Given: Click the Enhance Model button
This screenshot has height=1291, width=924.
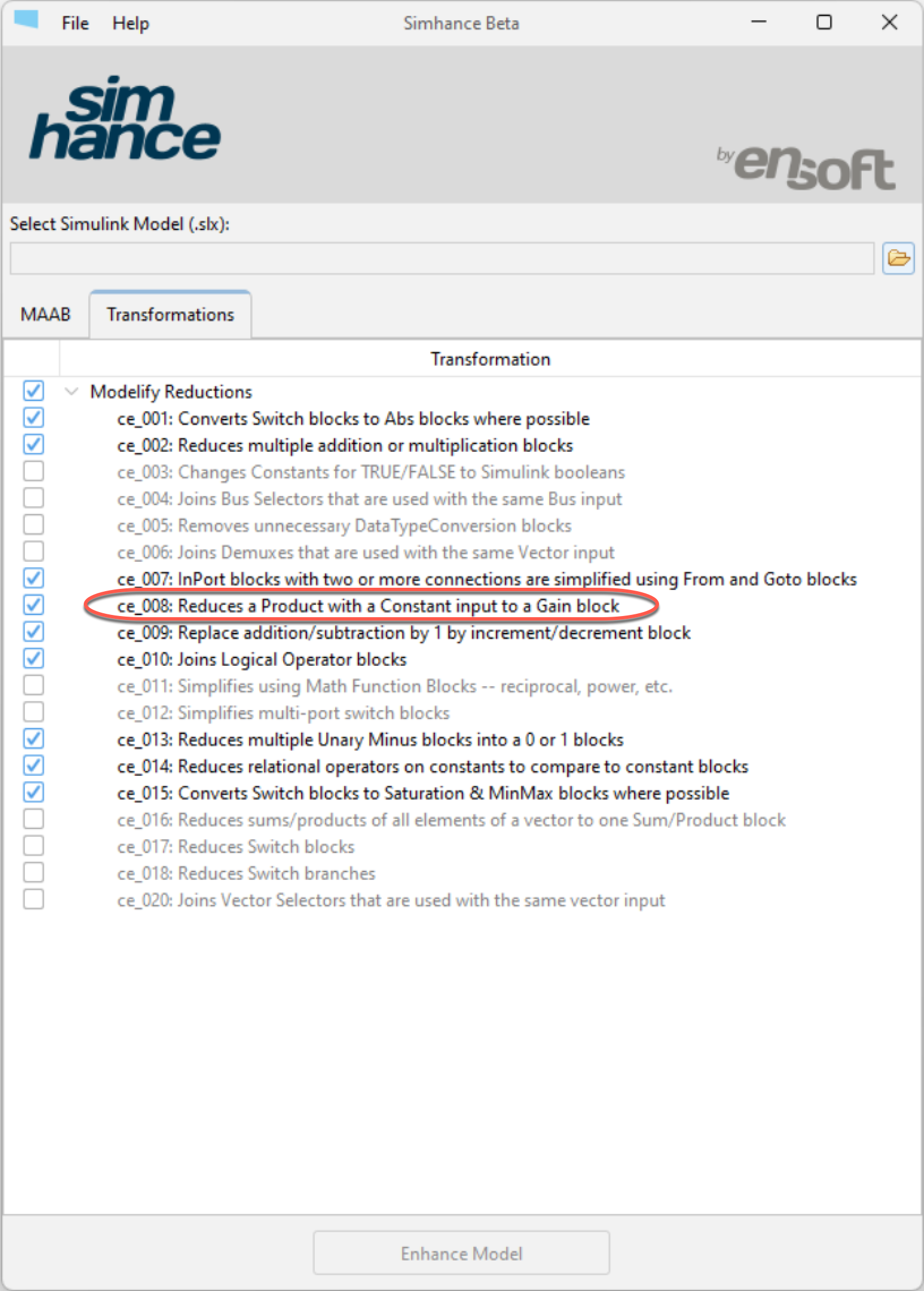Looking at the screenshot, I should 461,1253.
